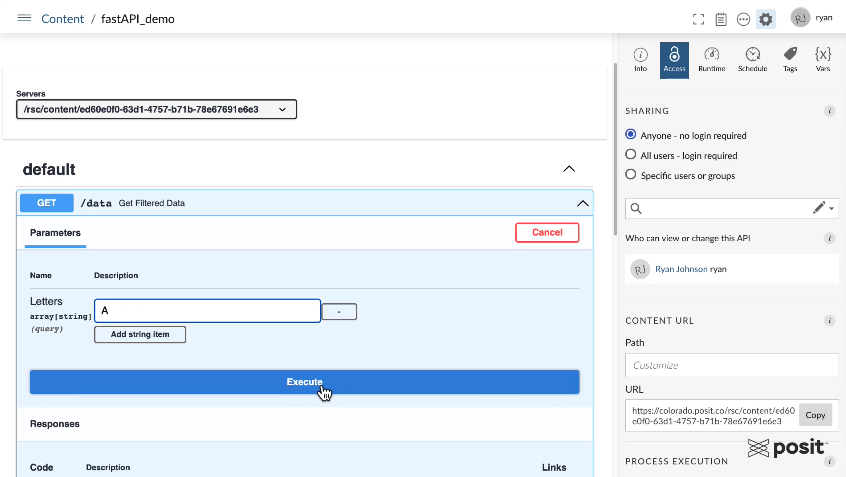Select Specific users or groups option
The height and width of the screenshot is (477, 846).
(631, 175)
